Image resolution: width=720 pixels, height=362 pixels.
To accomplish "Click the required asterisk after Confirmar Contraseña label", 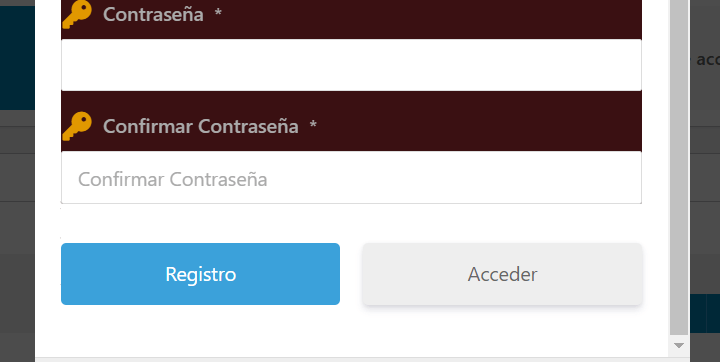I will click(x=313, y=124).
